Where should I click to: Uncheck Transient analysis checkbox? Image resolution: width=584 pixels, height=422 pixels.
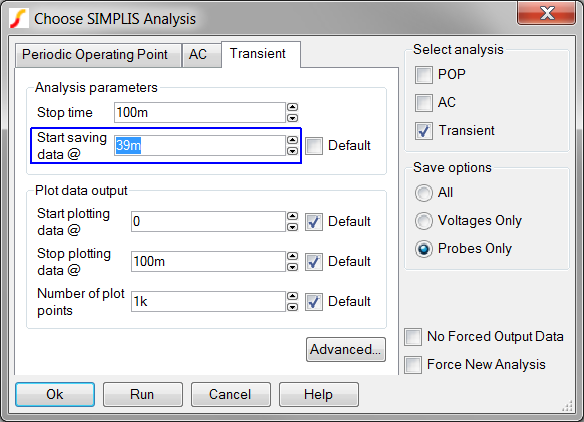click(424, 131)
